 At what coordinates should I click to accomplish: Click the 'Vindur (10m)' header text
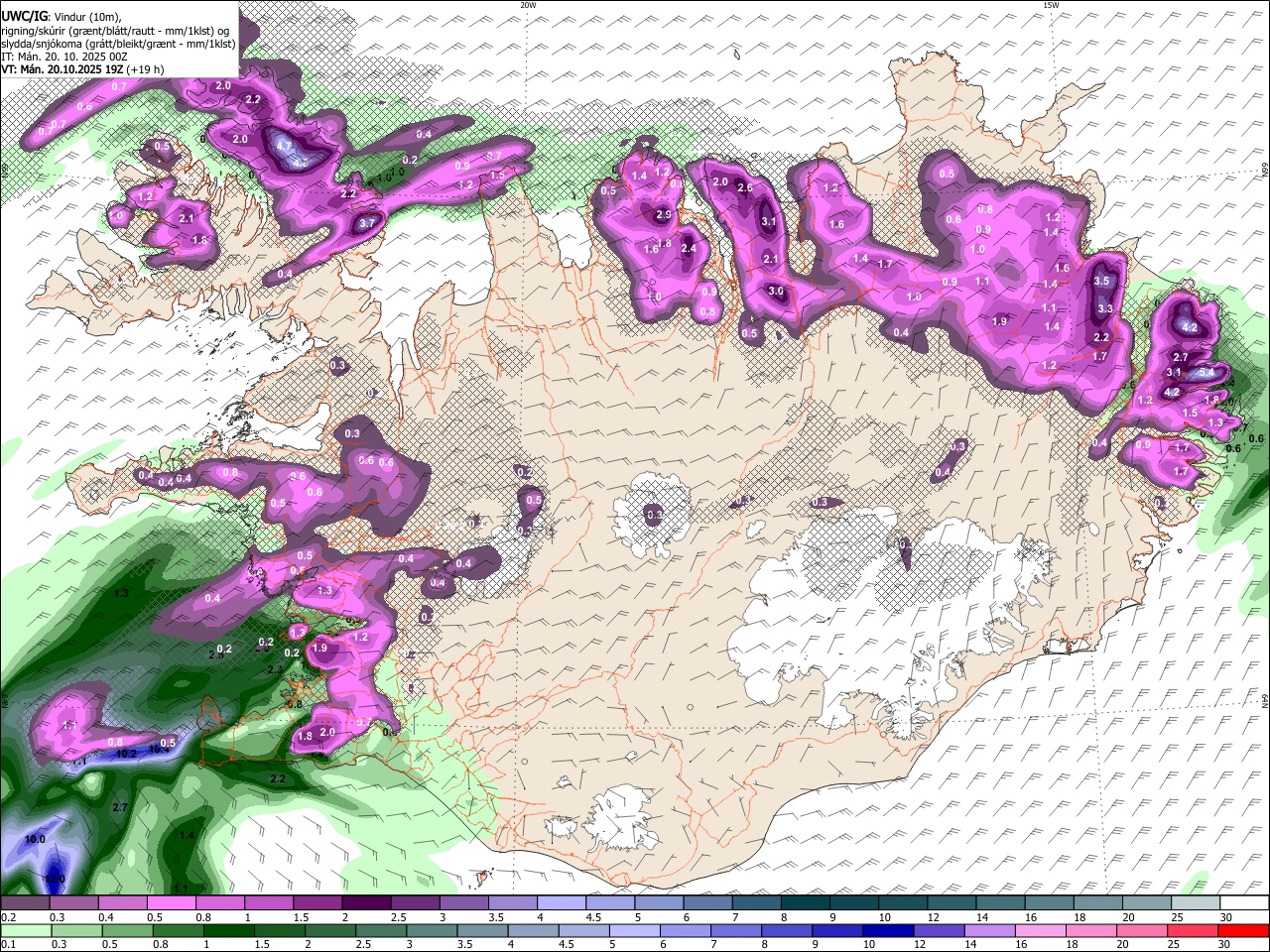pos(86,16)
